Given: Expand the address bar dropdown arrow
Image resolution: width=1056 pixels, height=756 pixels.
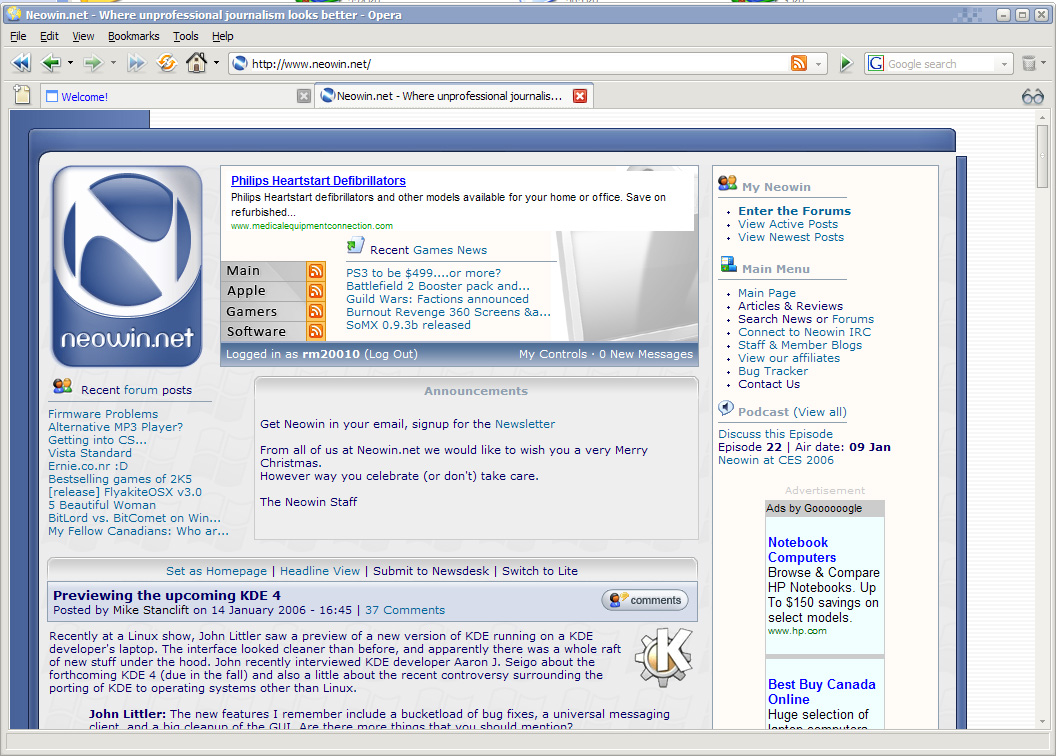Looking at the screenshot, I should (818, 64).
